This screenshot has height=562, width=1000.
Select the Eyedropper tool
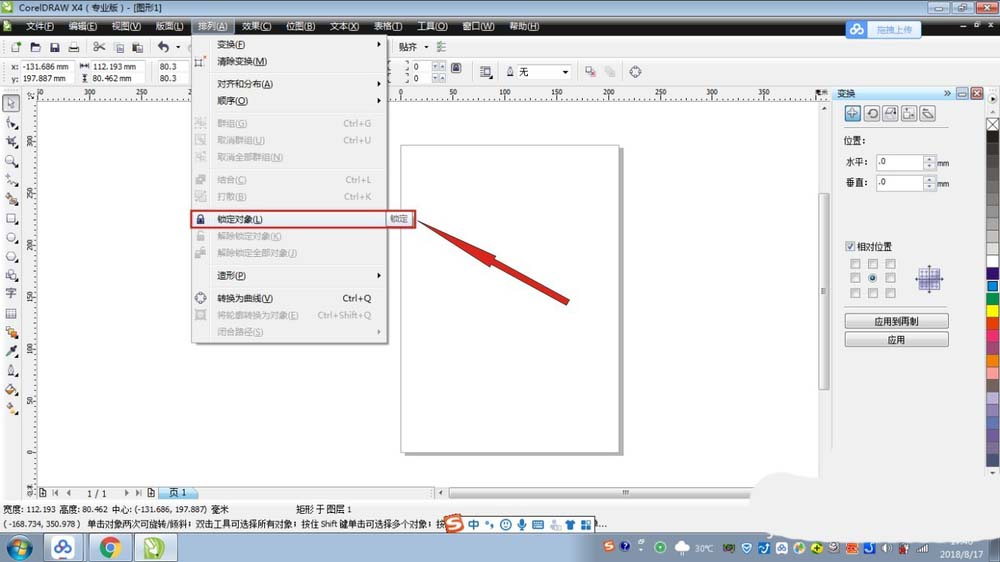(x=11, y=351)
